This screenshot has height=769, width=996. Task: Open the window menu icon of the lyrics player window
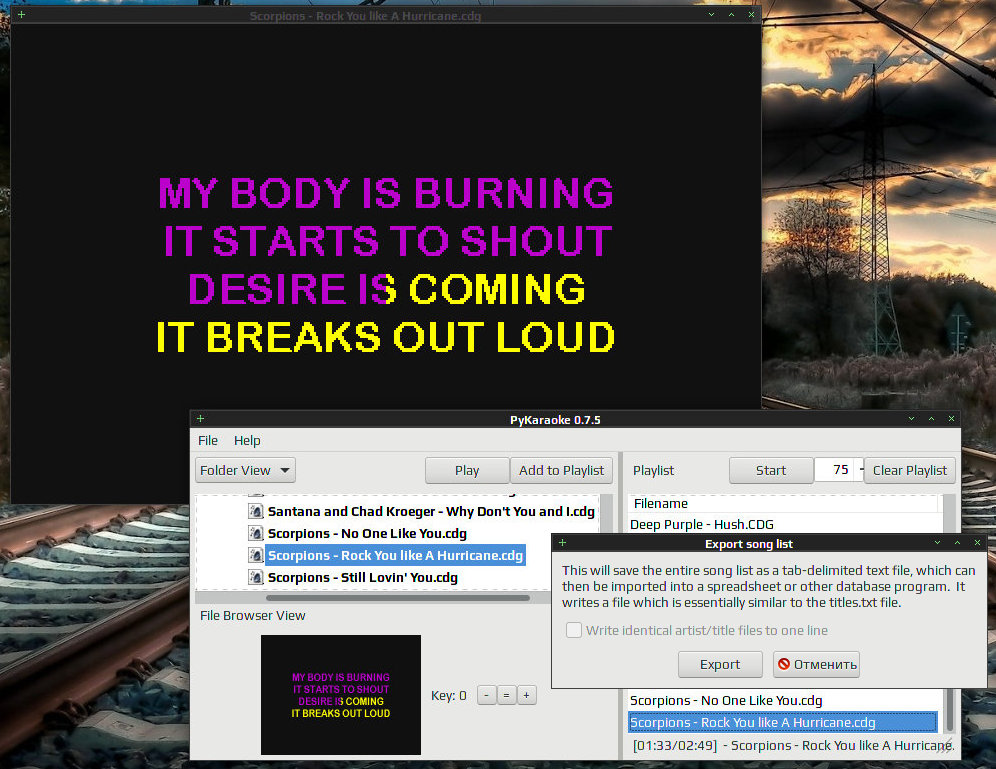click(22, 14)
